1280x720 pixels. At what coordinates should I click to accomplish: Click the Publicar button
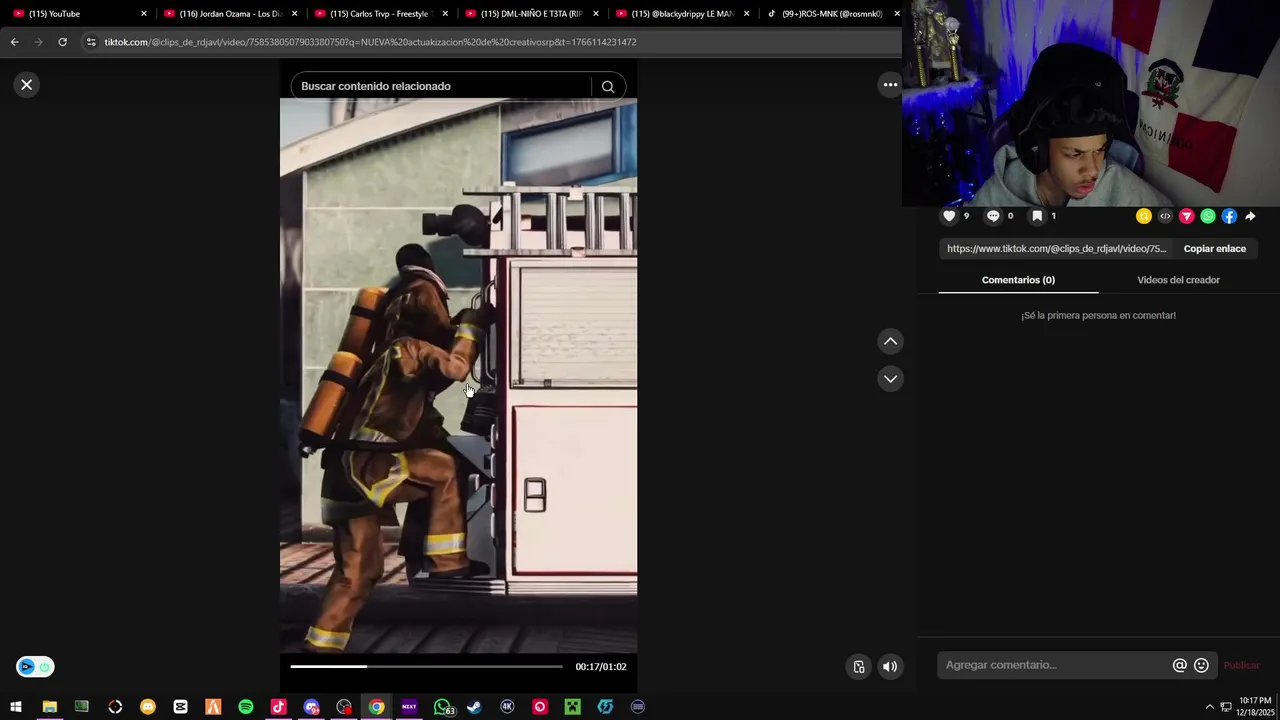1241,665
